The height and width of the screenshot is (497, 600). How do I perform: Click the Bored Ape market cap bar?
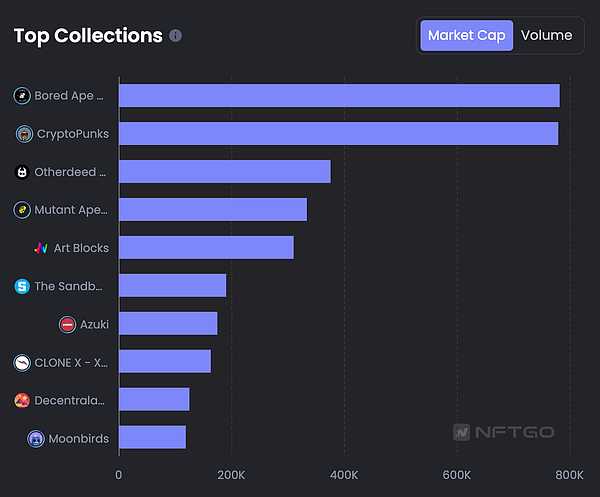(339, 96)
